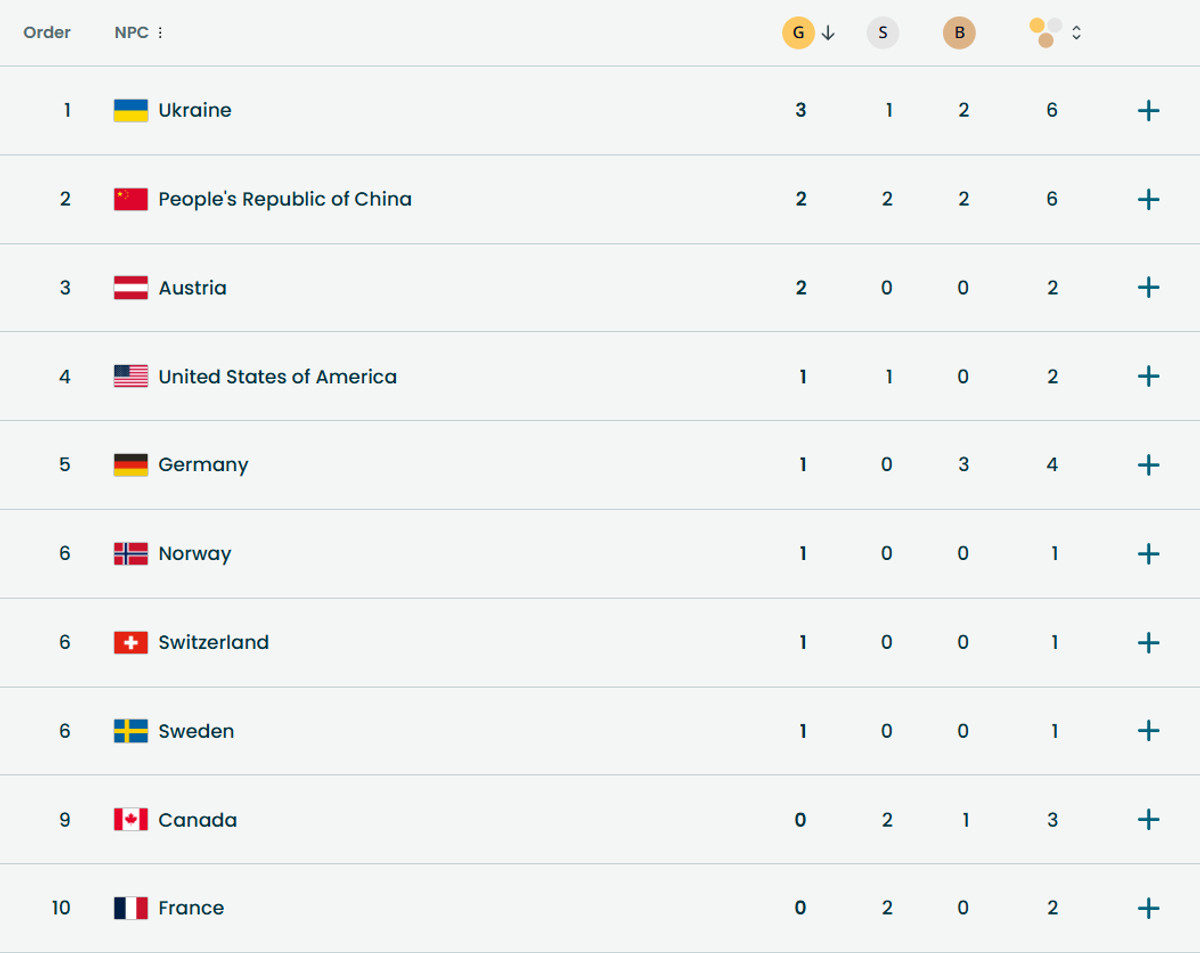
Task: Open the Sweden country link
Action: [x=196, y=731]
